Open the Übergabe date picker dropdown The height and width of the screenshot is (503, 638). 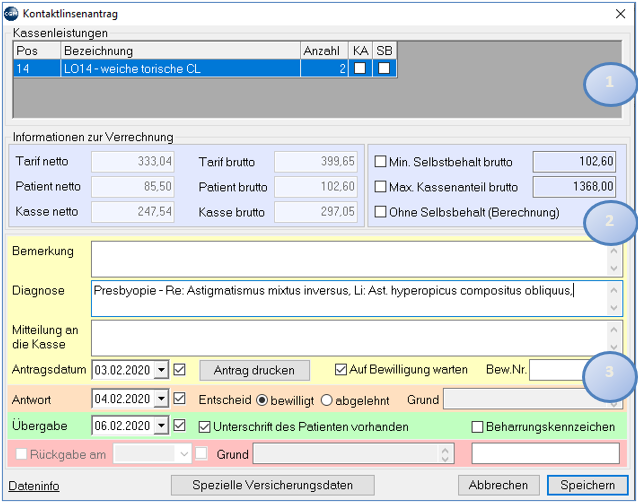click(162, 426)
